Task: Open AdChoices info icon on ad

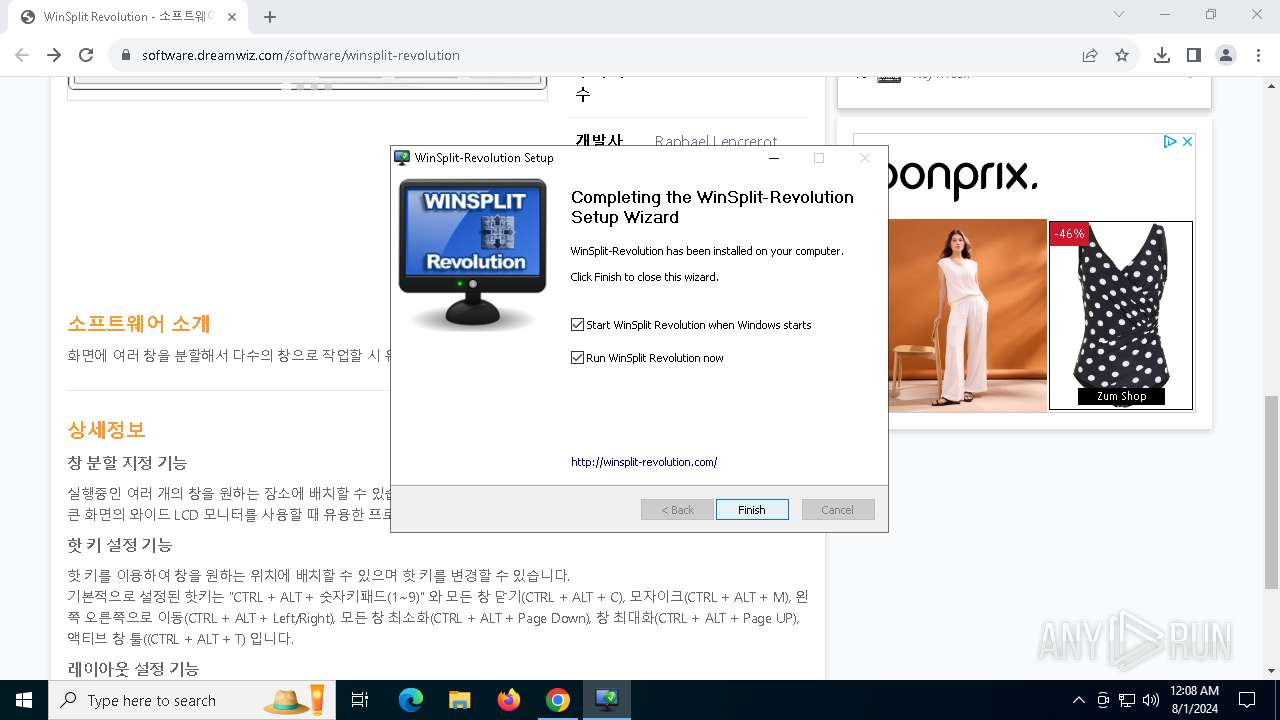Action: (x=1170, y=142)
